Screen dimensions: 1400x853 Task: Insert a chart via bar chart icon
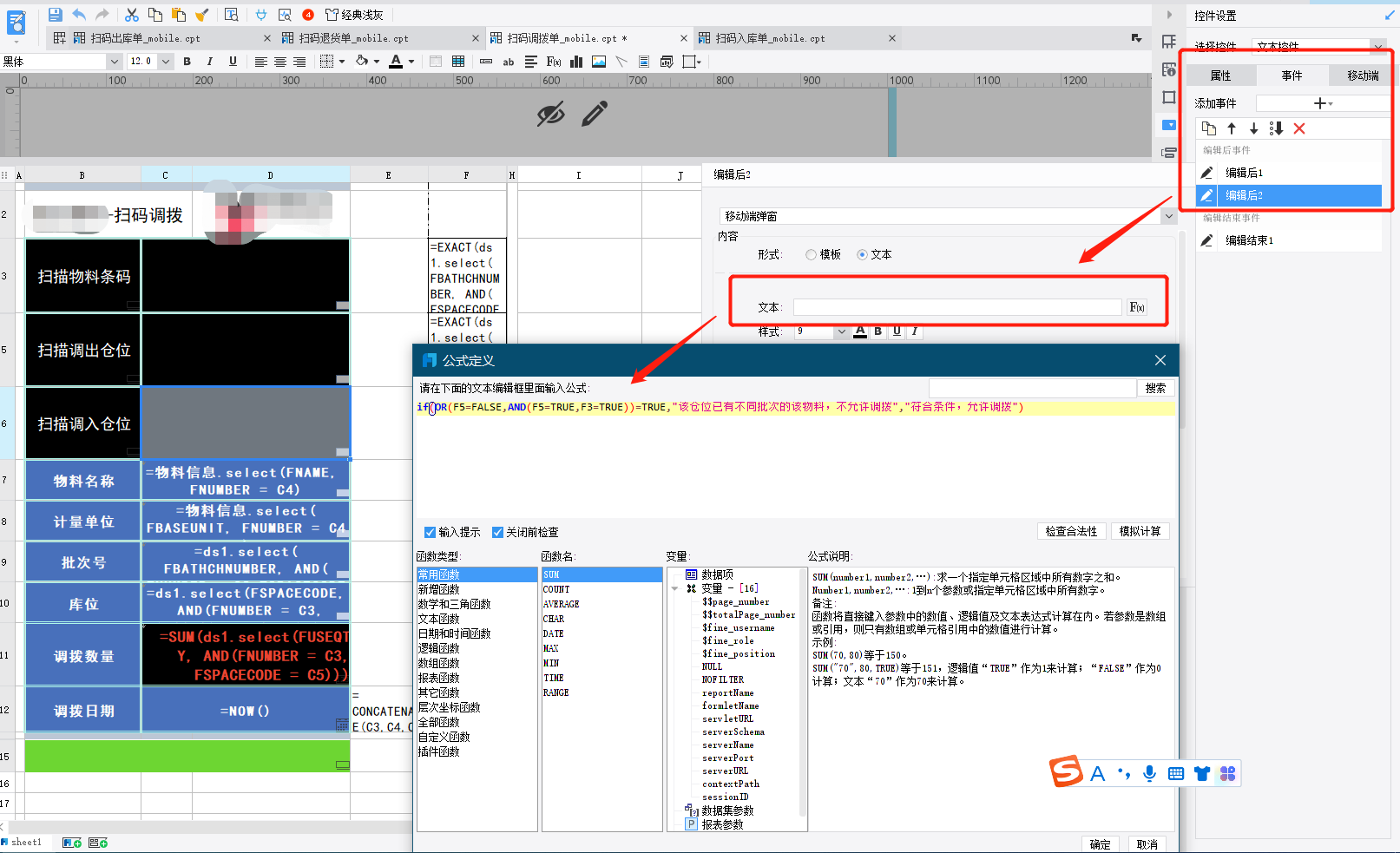(x=575, y=62)
